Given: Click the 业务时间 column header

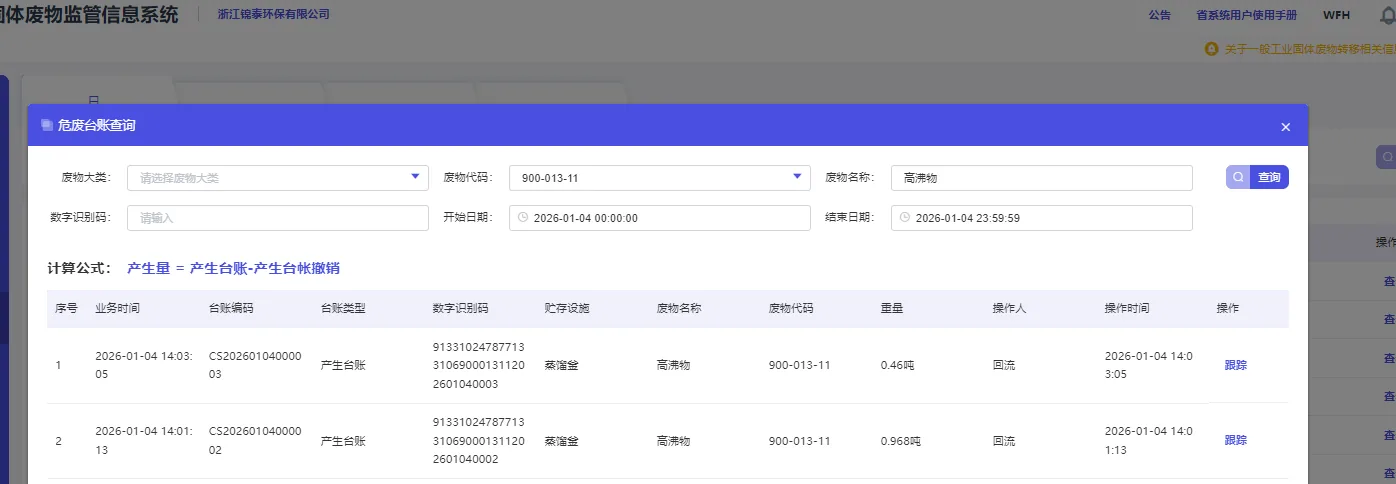Looking at the screenshot, I should point(117,308).
